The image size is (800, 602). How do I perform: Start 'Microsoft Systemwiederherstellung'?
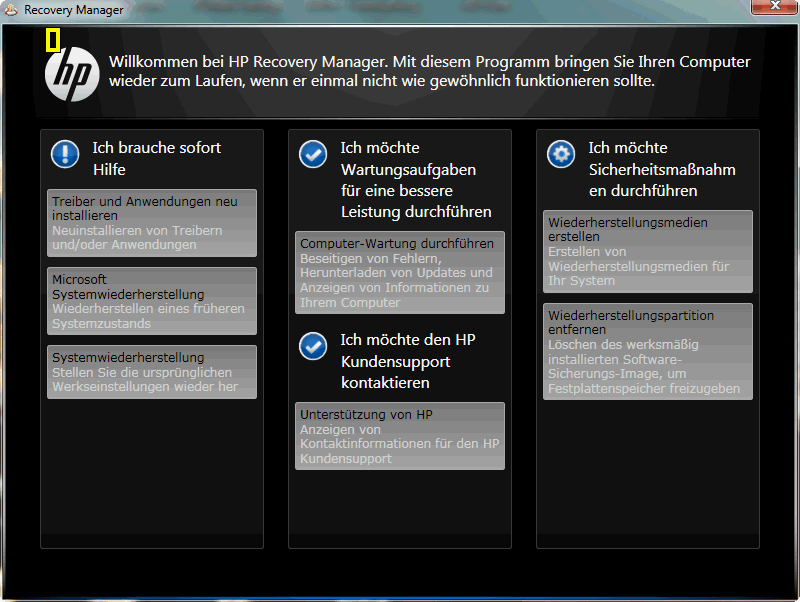(152, 301)
